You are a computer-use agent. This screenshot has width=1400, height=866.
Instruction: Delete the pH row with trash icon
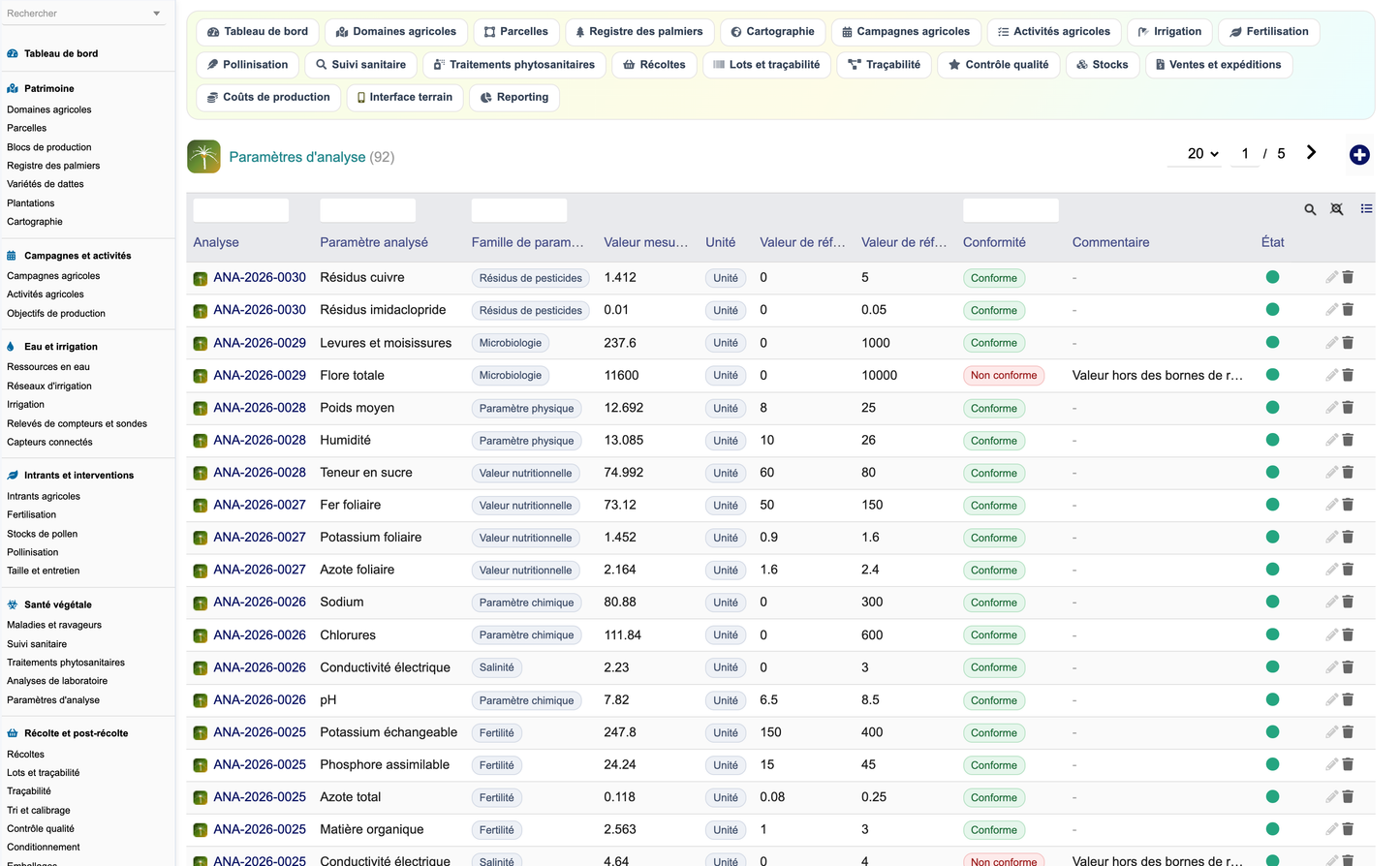point(1348,699)
